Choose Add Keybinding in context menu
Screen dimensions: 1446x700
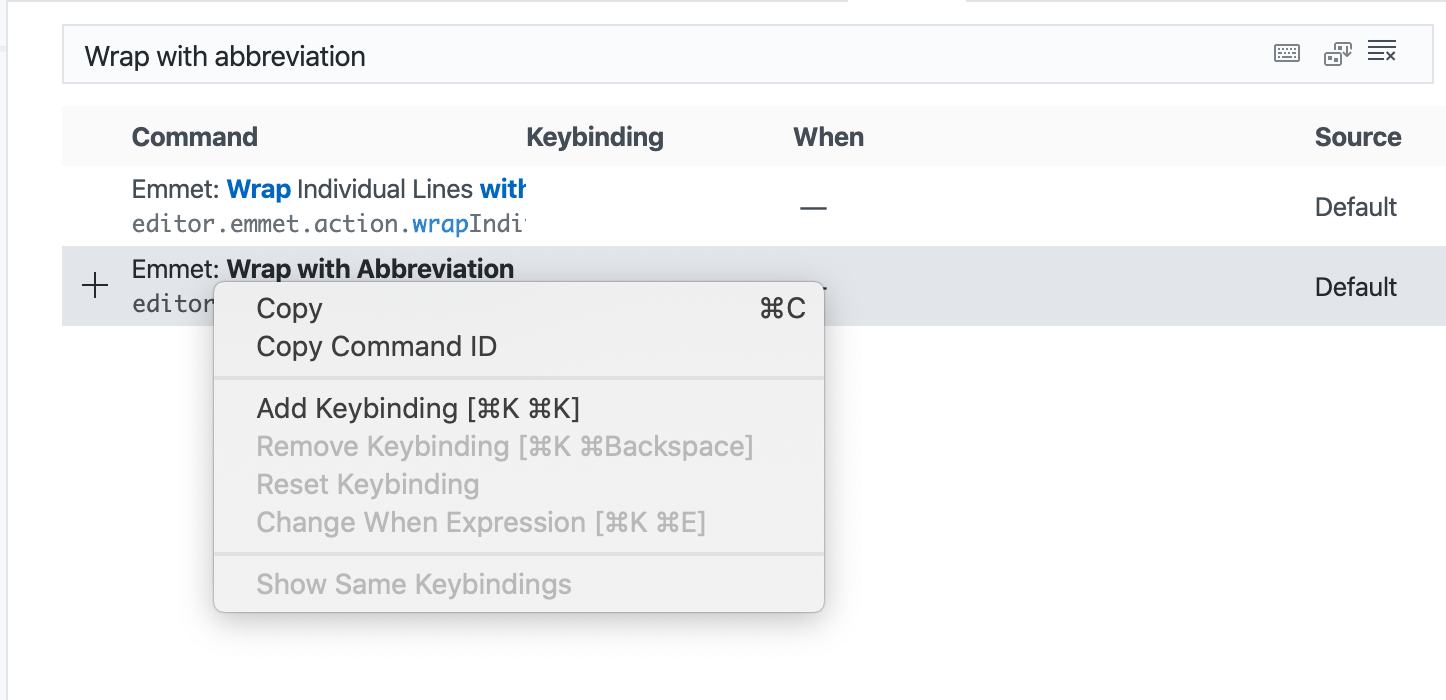(418, 409)
